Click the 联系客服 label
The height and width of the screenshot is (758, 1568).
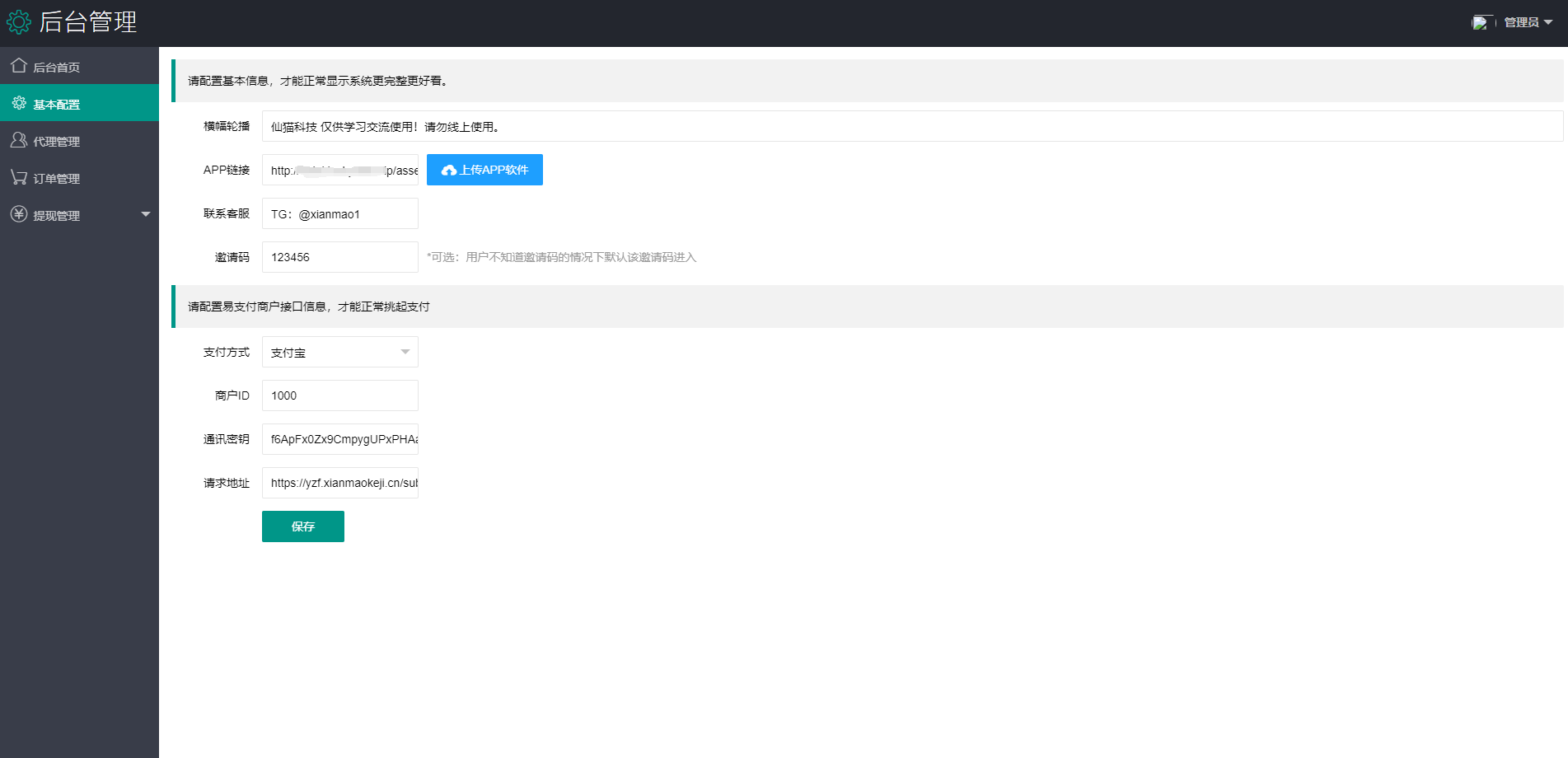click(x=227, y=213)
